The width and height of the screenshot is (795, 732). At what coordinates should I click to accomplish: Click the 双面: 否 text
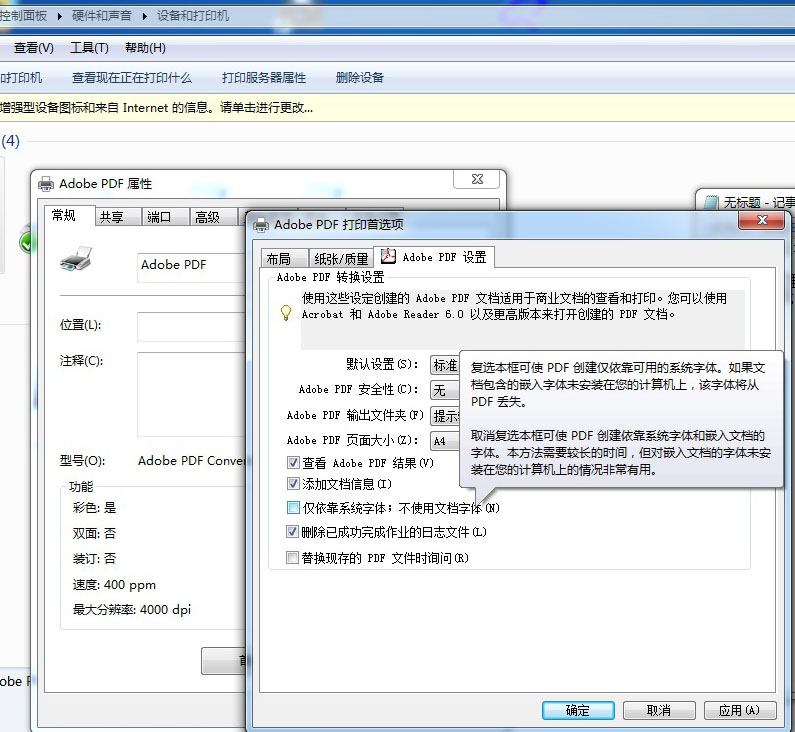pos(94,533)
